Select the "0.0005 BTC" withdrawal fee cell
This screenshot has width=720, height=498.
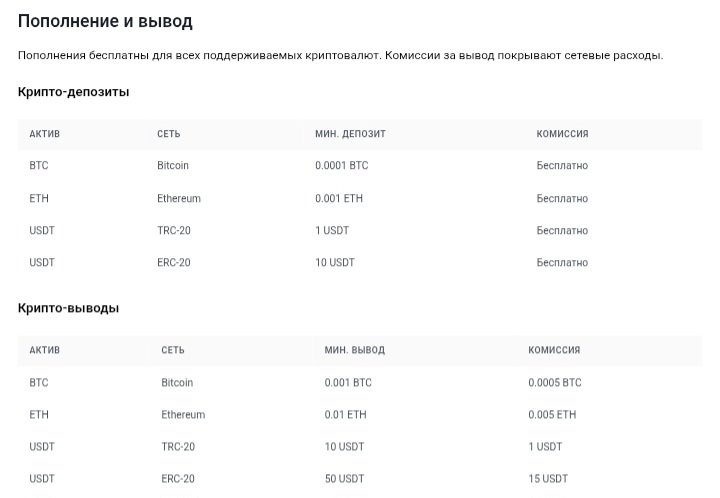[x=554, y=383]
